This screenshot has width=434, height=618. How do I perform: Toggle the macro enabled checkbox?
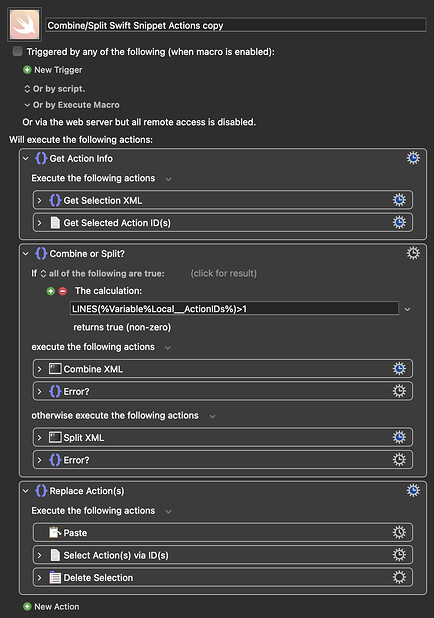point(17,51)
